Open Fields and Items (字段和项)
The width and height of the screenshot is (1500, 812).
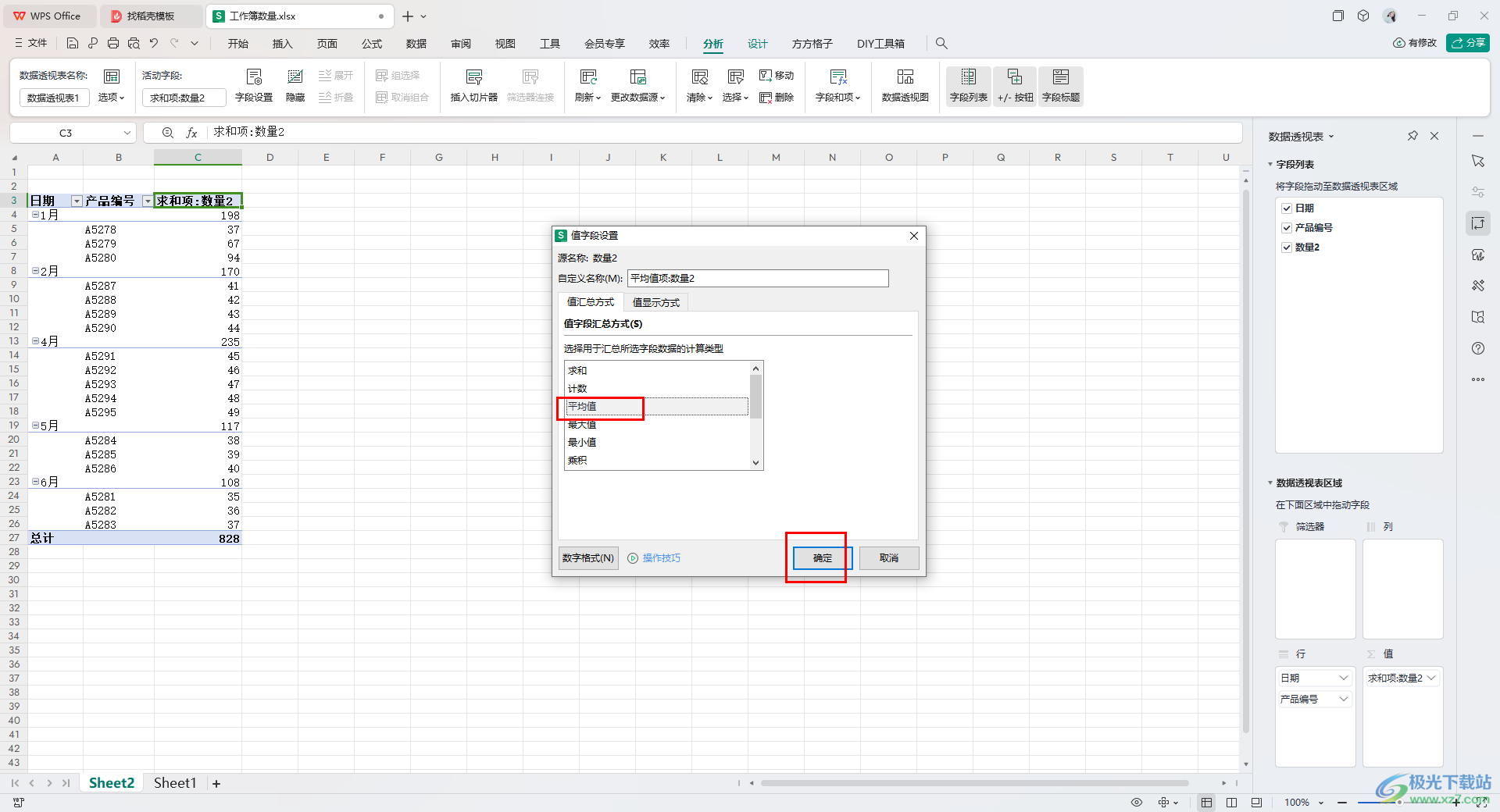[837, 85]
